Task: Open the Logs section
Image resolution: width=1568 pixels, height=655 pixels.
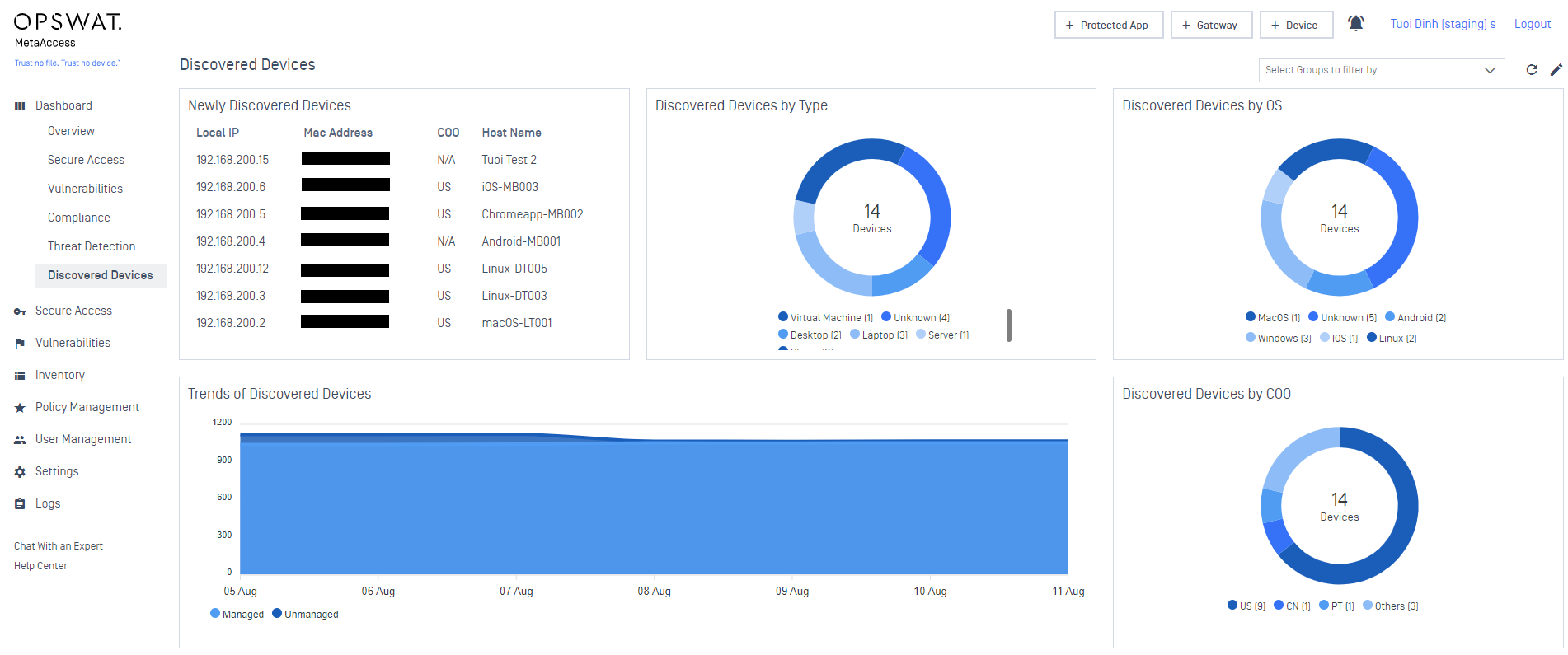Action: [48, 503]
